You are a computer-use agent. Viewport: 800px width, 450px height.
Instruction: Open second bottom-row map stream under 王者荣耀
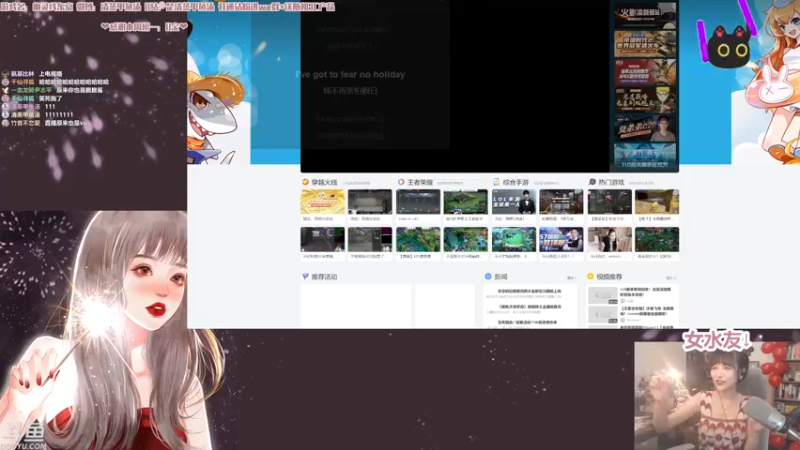pos(465,239)
